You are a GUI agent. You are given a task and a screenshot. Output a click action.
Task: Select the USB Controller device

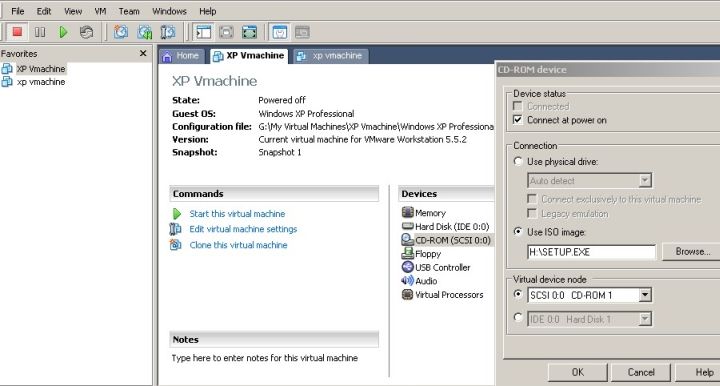pos(436,267)
